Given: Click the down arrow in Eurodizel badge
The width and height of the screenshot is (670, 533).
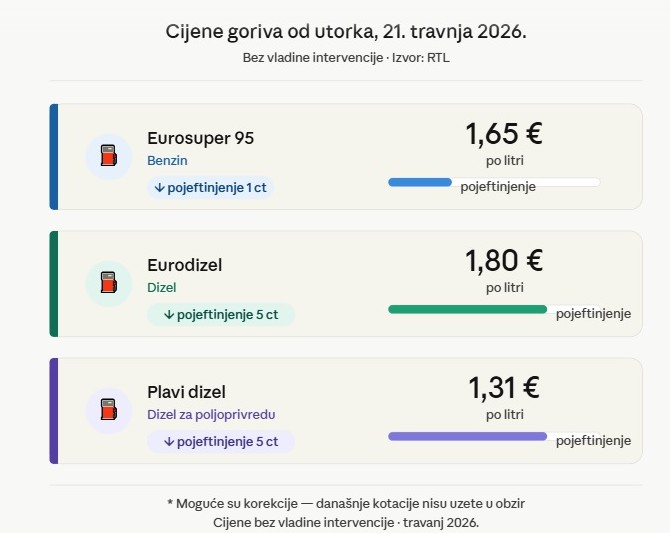Looking at the screenshot, I should tap(168, 314).
